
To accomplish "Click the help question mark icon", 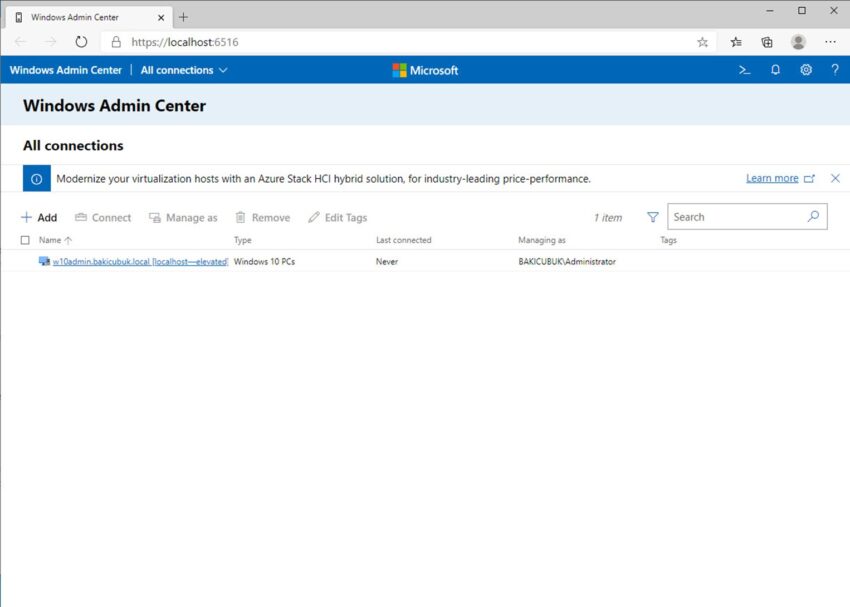I will pos(835,70).
